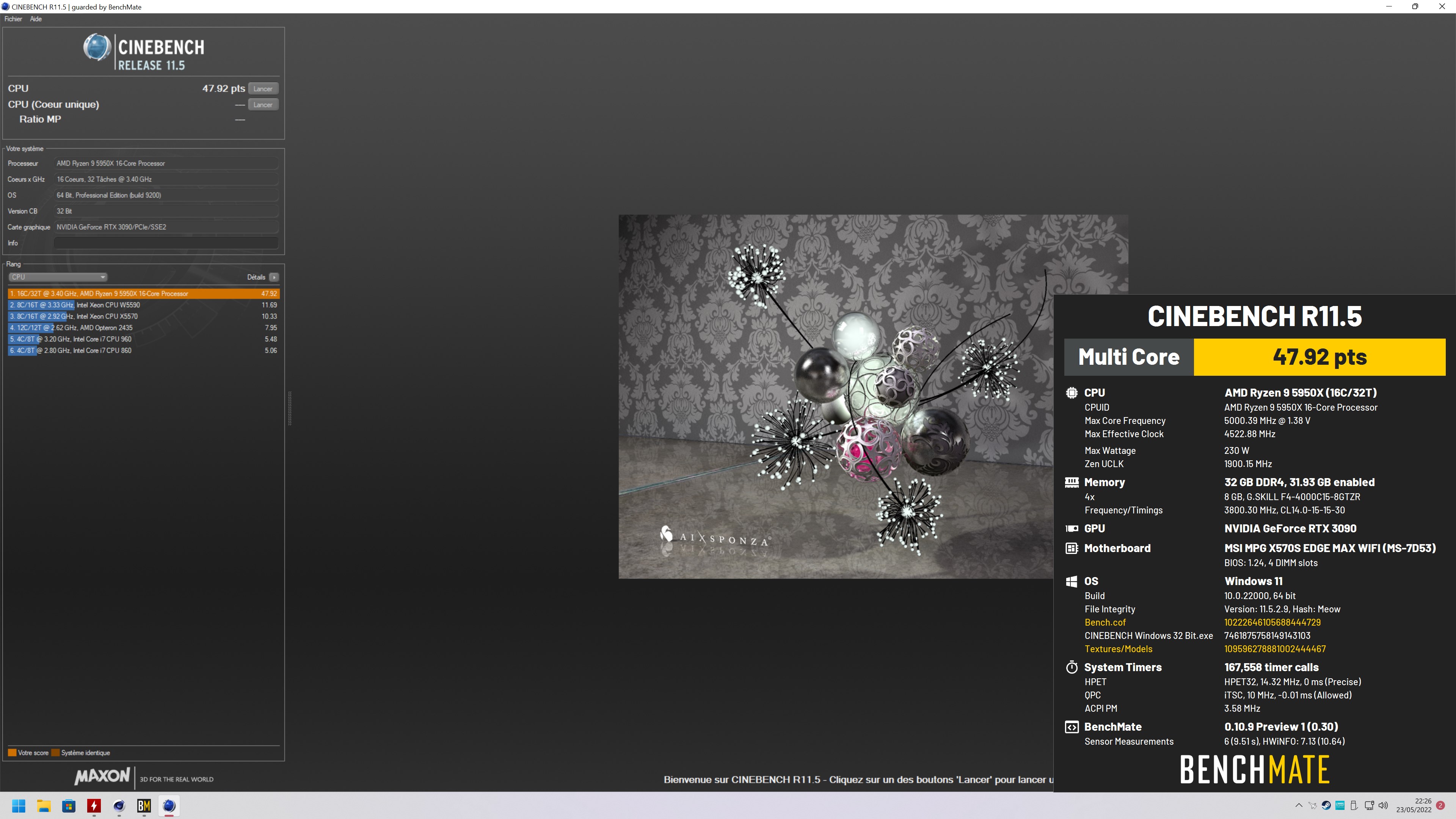Expand ranking Détails arrow button
The height and width of the screenshot is (819, 1456).
tap(274, 277)
